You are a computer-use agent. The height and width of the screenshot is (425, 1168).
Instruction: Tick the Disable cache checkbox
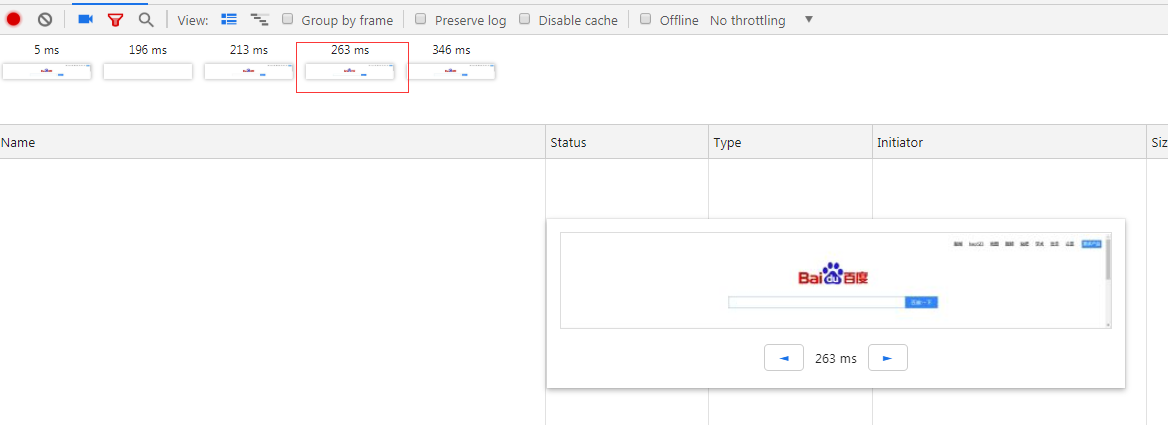coord(524,19)
